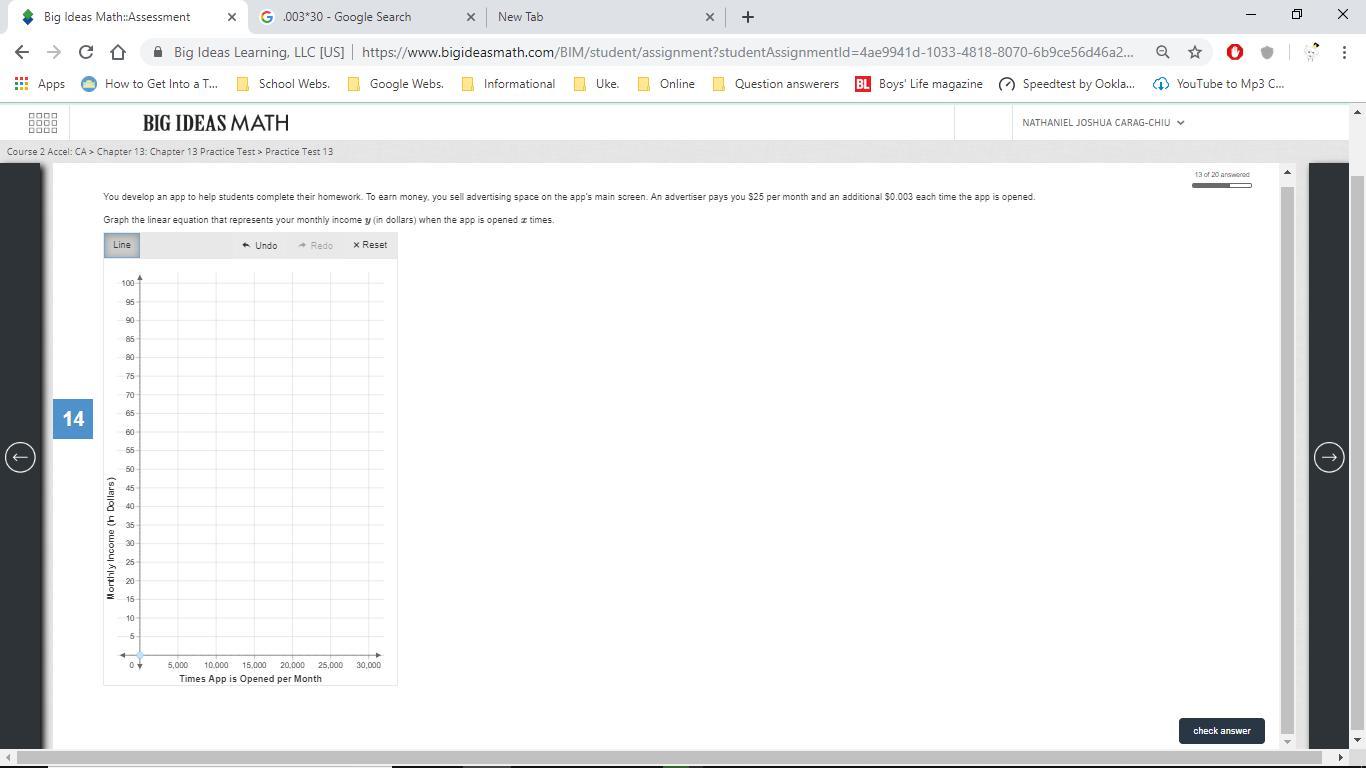Switch to the Big Ideas Math::Assessment tab

(117, 16)
